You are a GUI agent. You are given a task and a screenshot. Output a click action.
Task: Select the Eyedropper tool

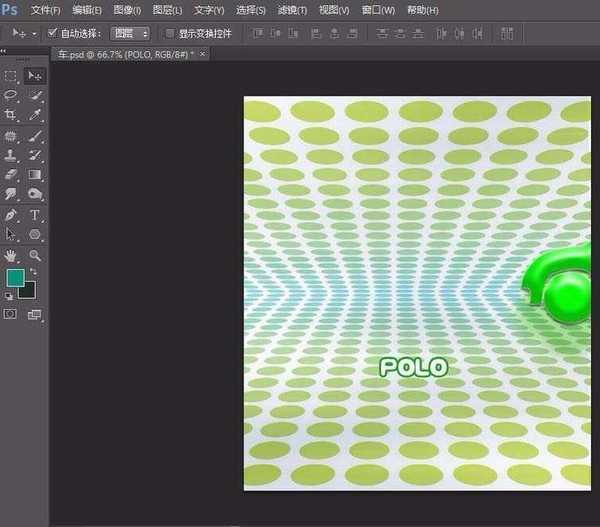tap(35, 116)
